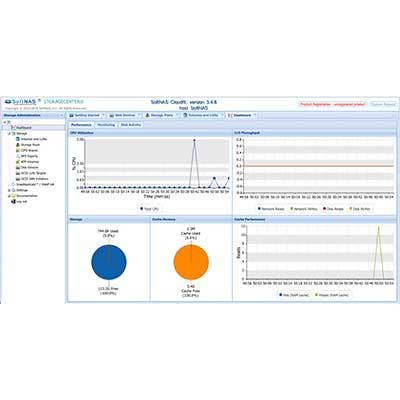Image resolution: width=400 pixels, height=400 pixels.
Task: Click the orange Cache Memory pie chart
Action: click(x=191, y=262)
